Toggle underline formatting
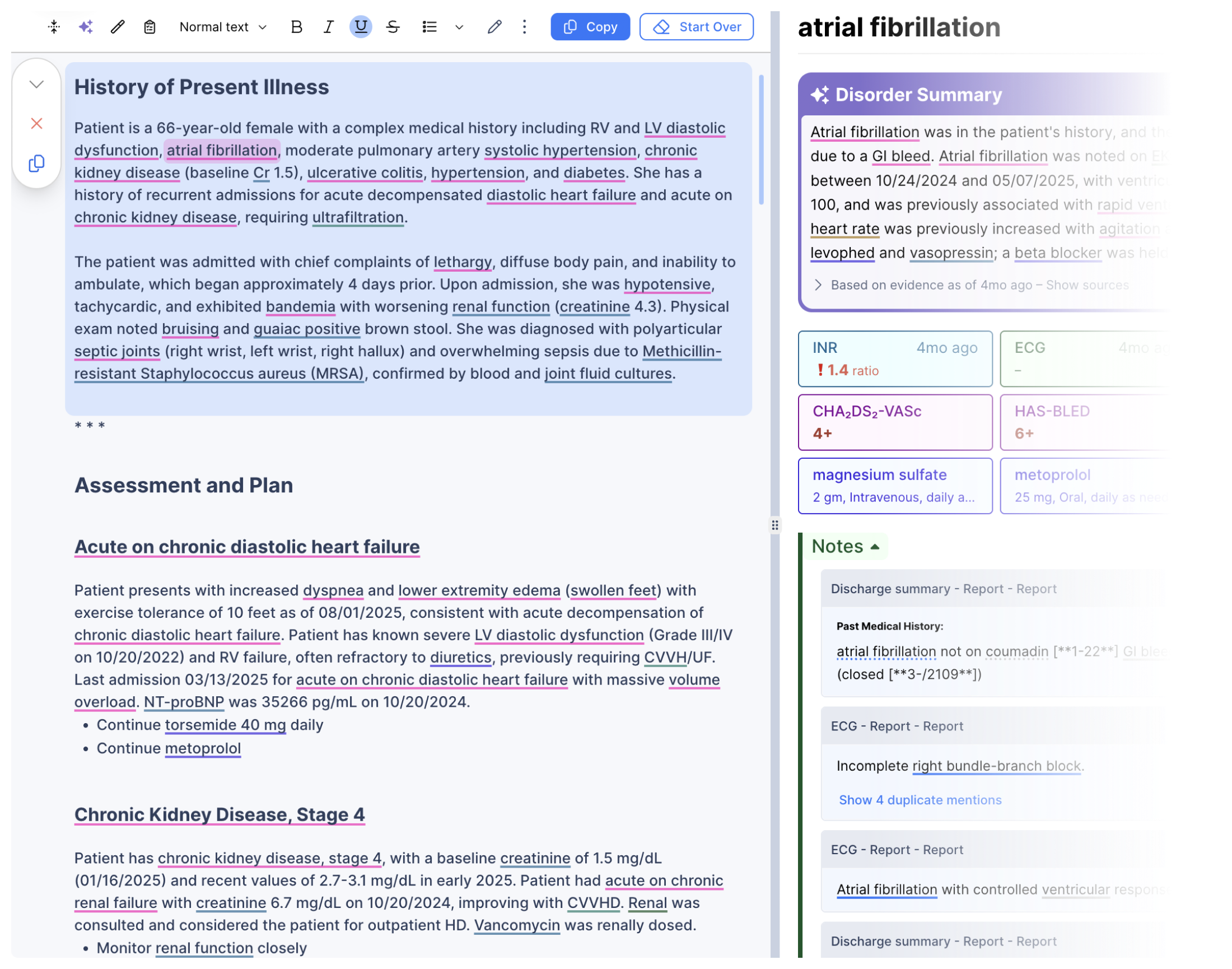Screen dimensions: 1232x969 click(x=361, y=27)
